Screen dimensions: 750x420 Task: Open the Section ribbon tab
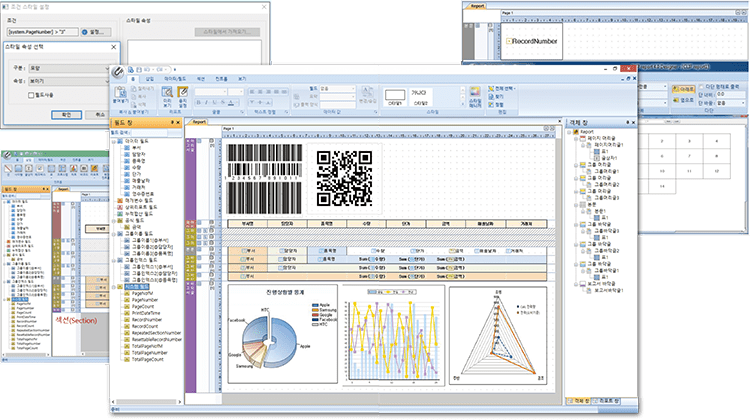click(201, 79)
